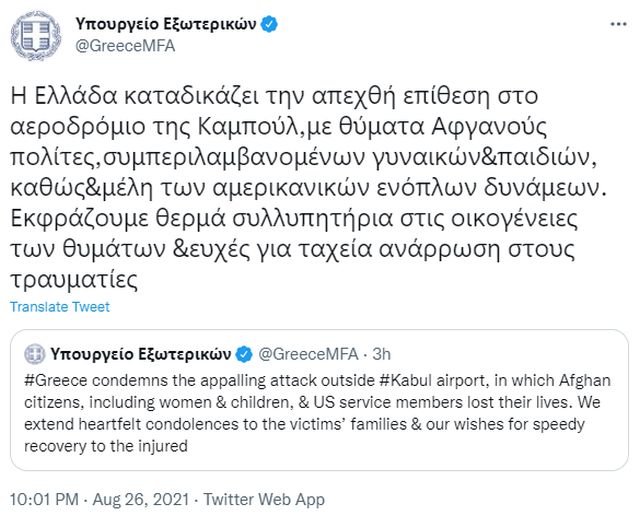Click the @GreeceMFA handle in the quoted tweet
This screenshot has height=516, width=640.
point(307,353)
